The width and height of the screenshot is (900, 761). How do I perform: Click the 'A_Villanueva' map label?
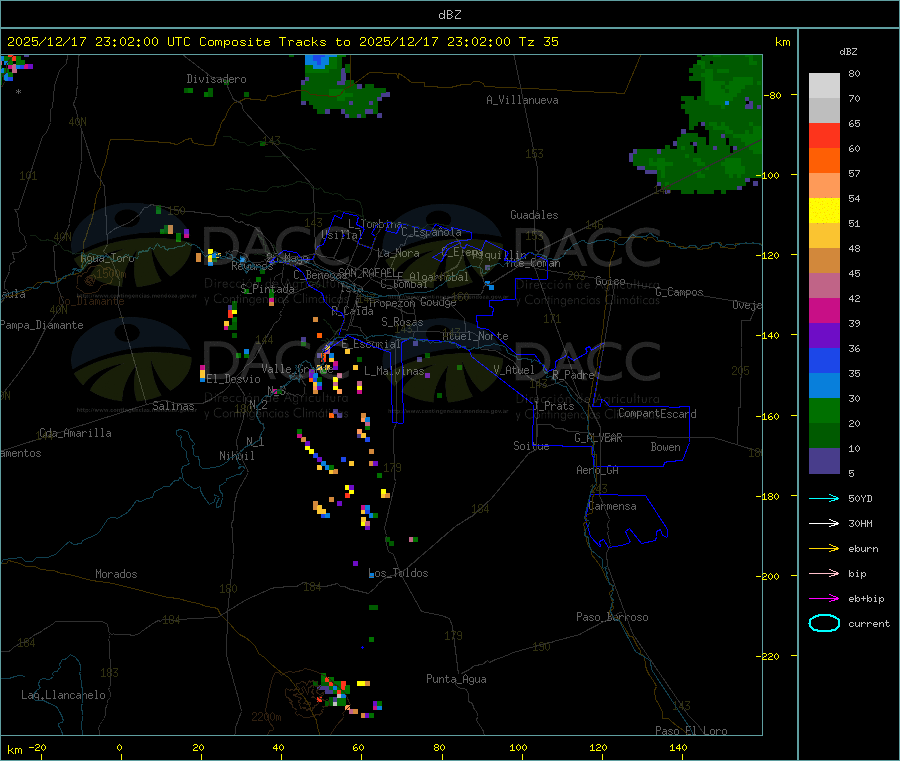click(x=522, y=100)
